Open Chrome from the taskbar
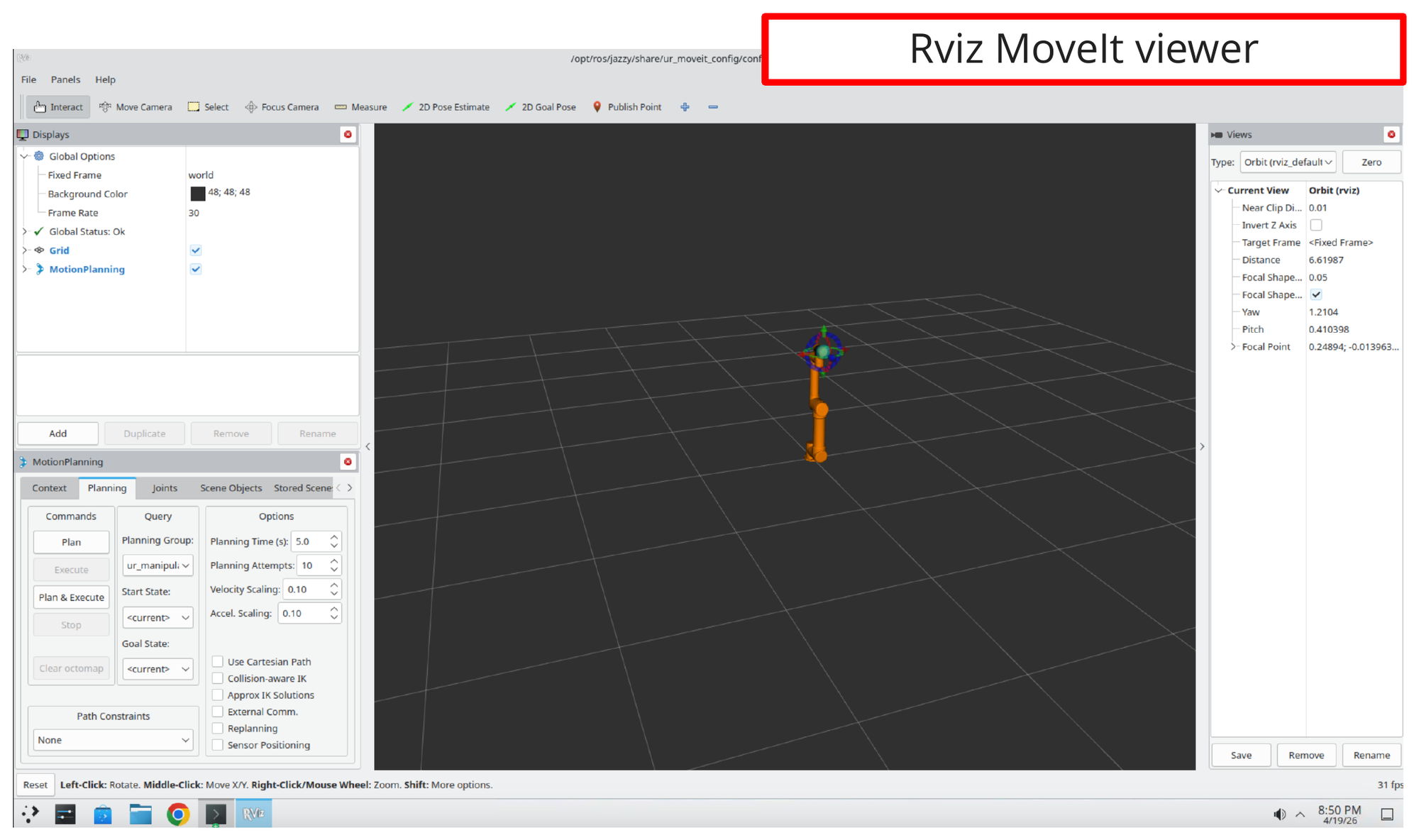Screen dimensions: 1419x840 point(178,814)
